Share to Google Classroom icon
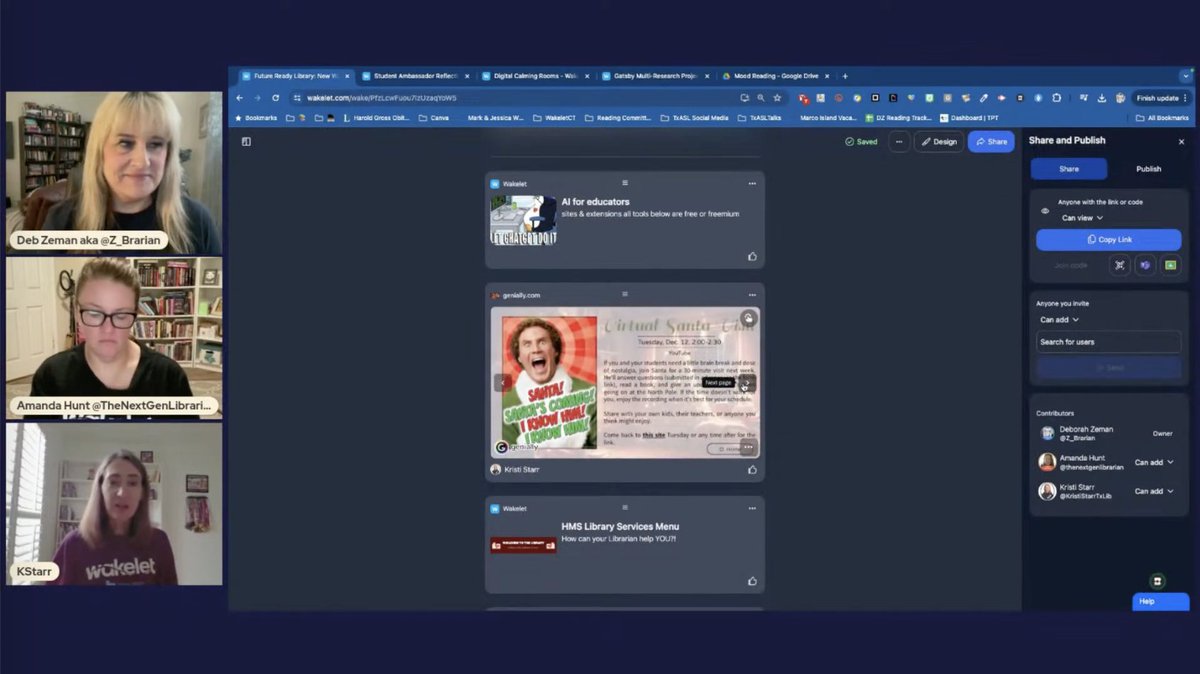This screenshot has width=1200, height=674. (1170, 265)
